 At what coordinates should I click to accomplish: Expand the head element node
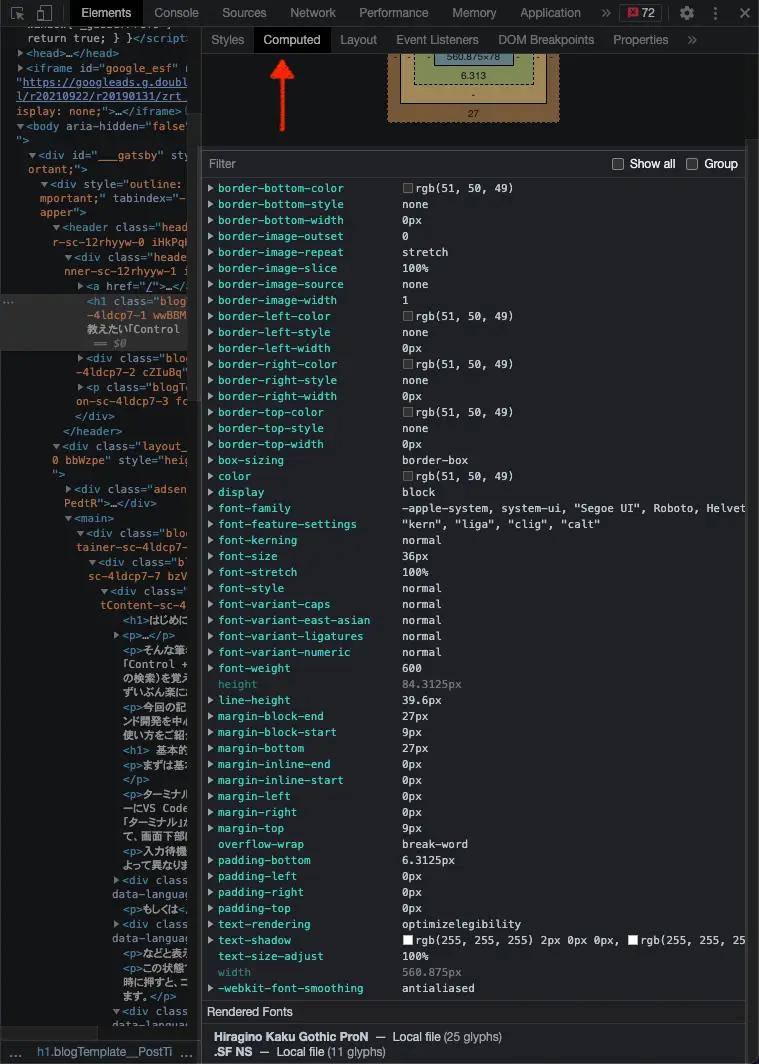pyautogui.click(x=22, y=53)
